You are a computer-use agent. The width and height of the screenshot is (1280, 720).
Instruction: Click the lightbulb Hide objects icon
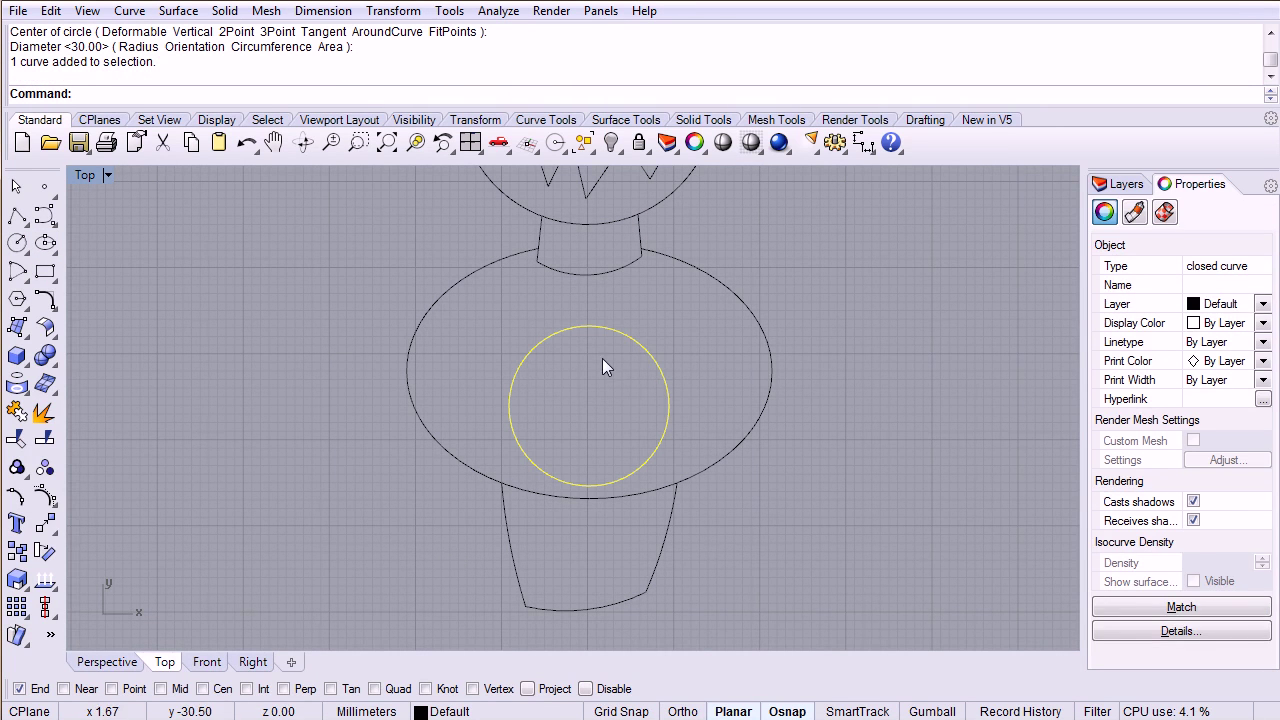[x=611, y=143]
